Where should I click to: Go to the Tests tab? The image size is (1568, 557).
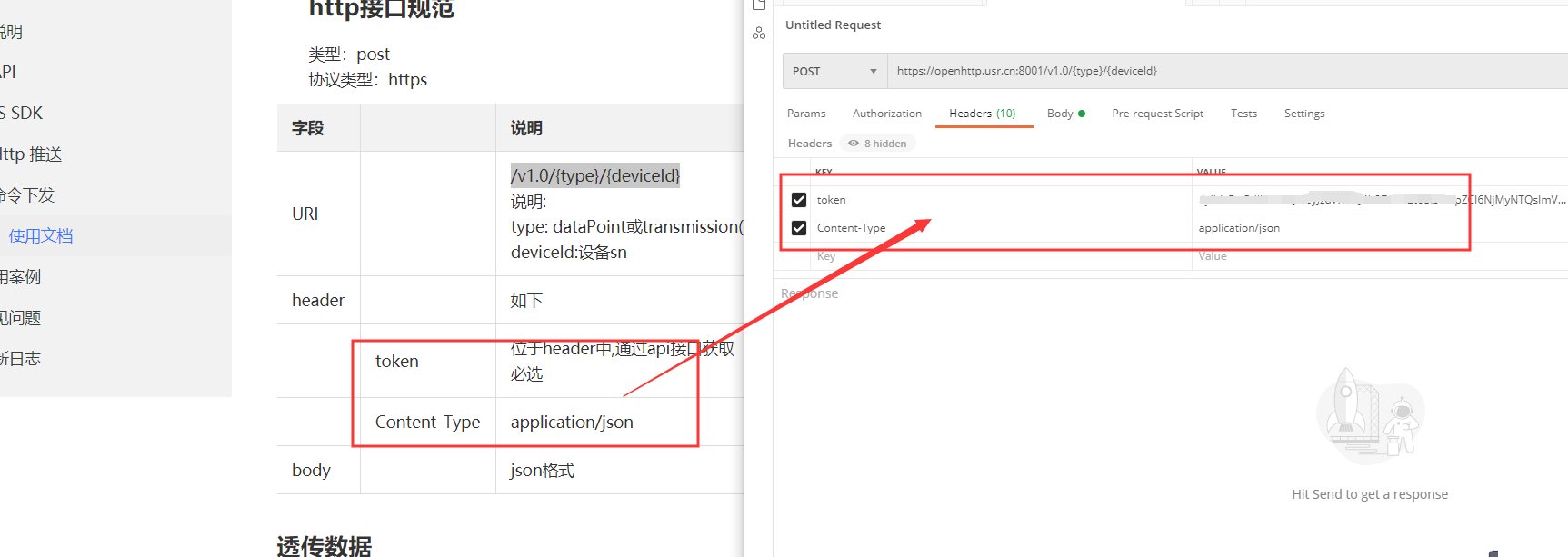(x=1243, y=114)
